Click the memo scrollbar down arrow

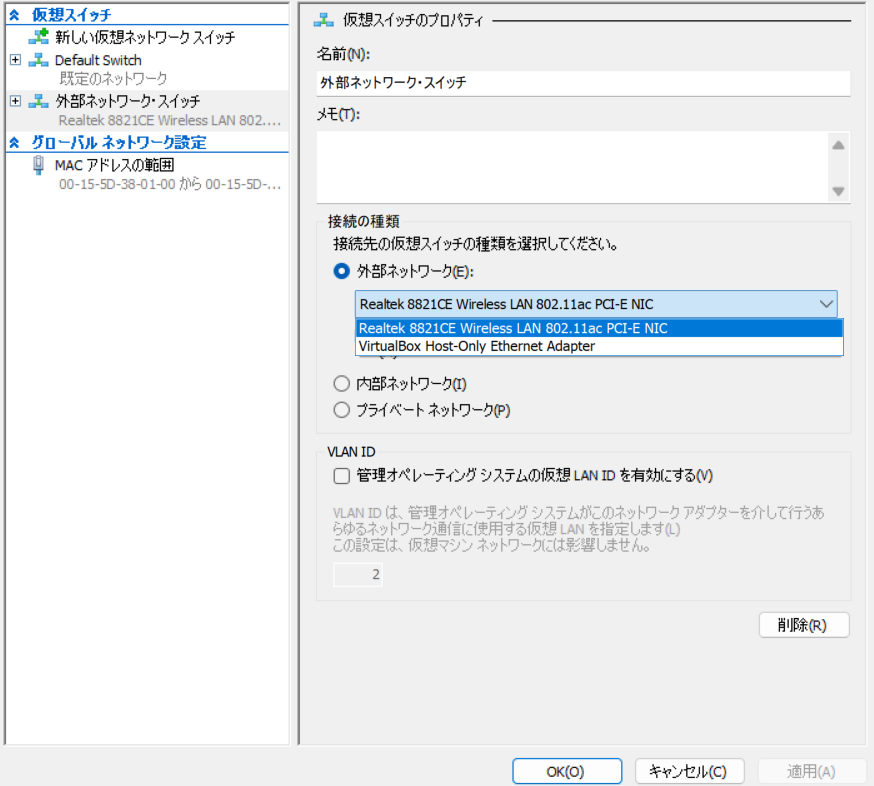click(838, 191)
